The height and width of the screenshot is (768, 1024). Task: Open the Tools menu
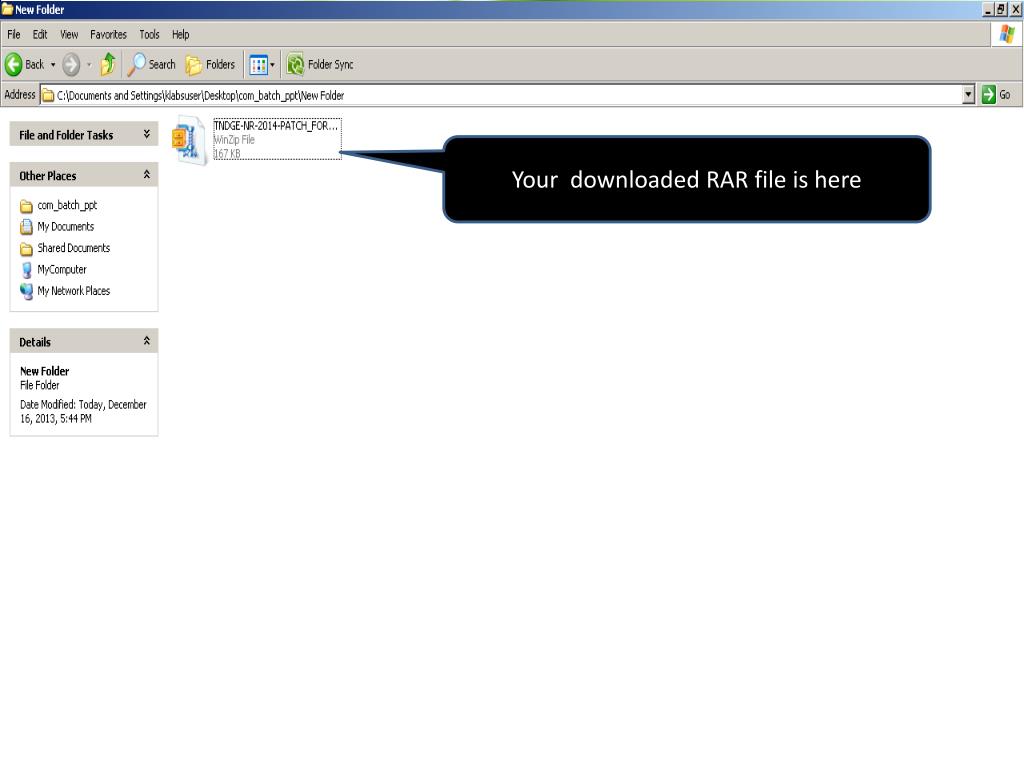pos(149,35)
